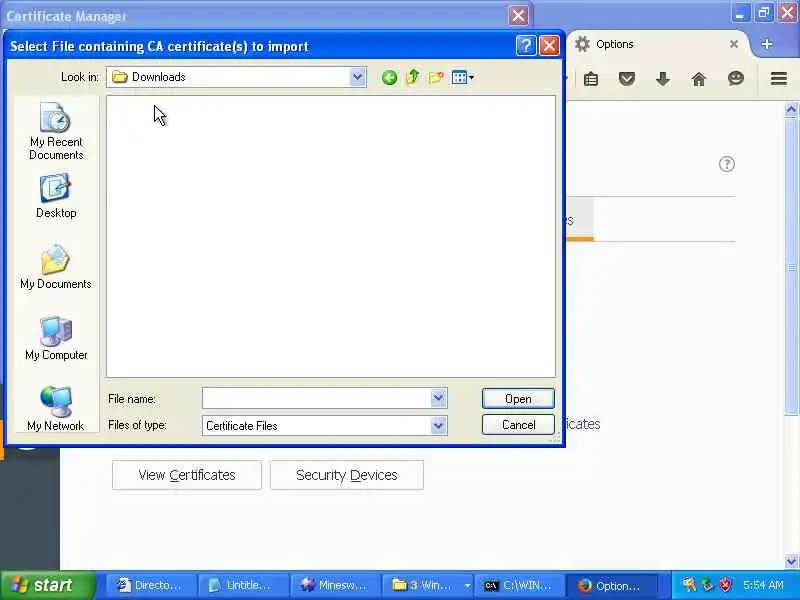Create a new folder in Downloads
This screenshot has width=800, height=600.
(x=436, y=78)
